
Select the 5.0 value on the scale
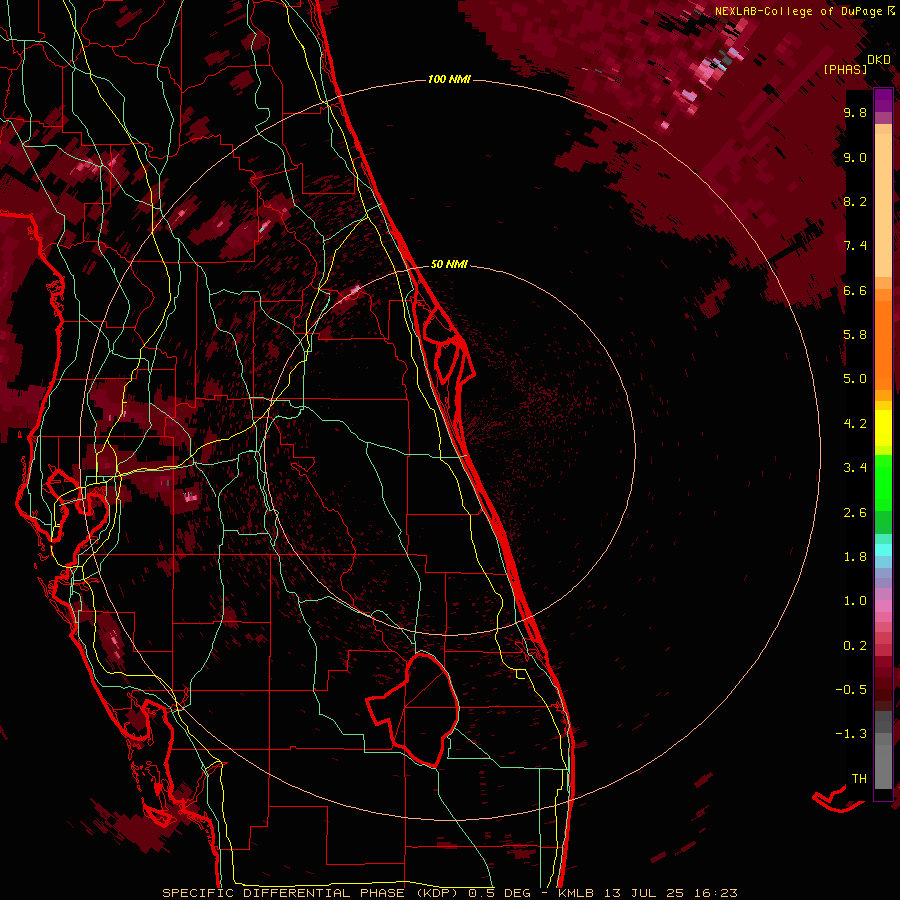pos(855,379)
